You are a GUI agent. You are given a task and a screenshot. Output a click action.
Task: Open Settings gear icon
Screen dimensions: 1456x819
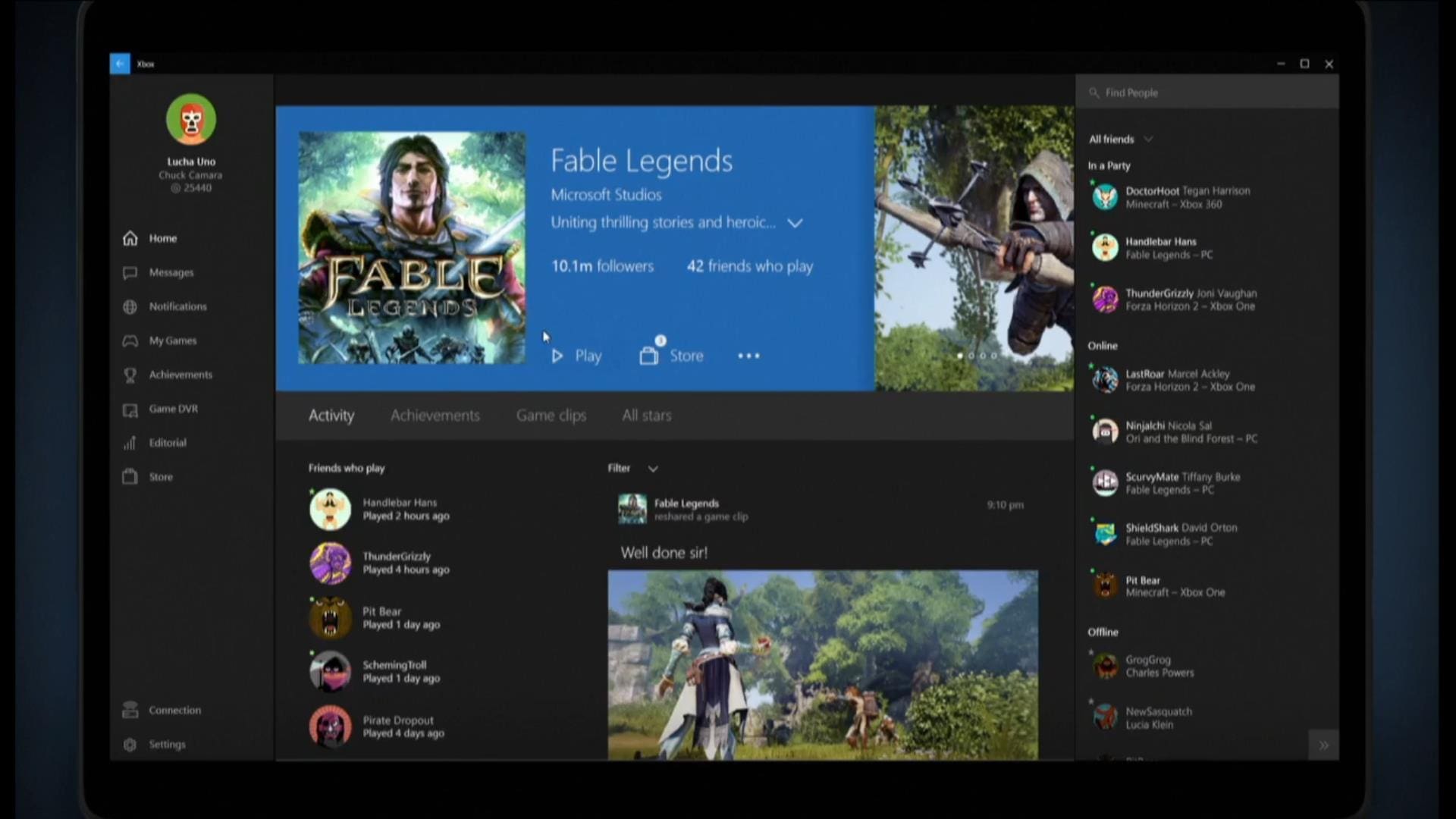130,744
